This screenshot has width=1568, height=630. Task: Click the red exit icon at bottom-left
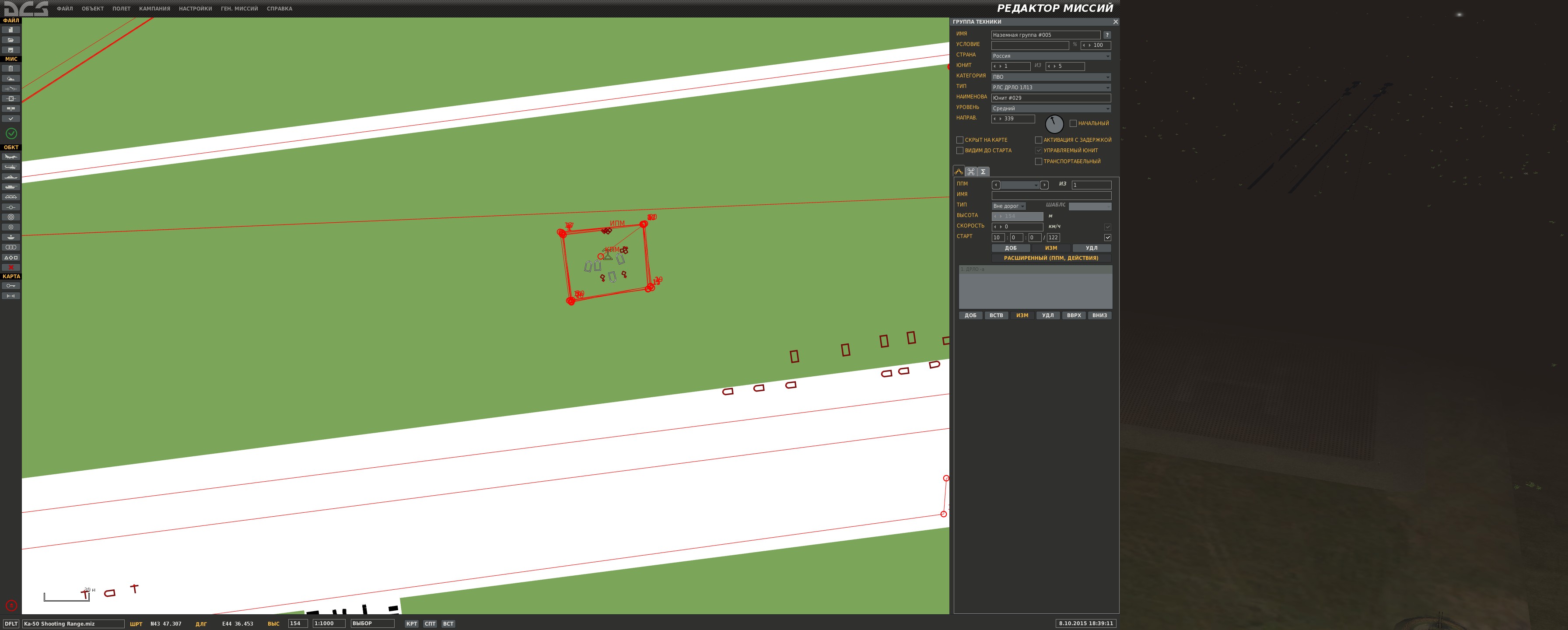click(11, 605)
